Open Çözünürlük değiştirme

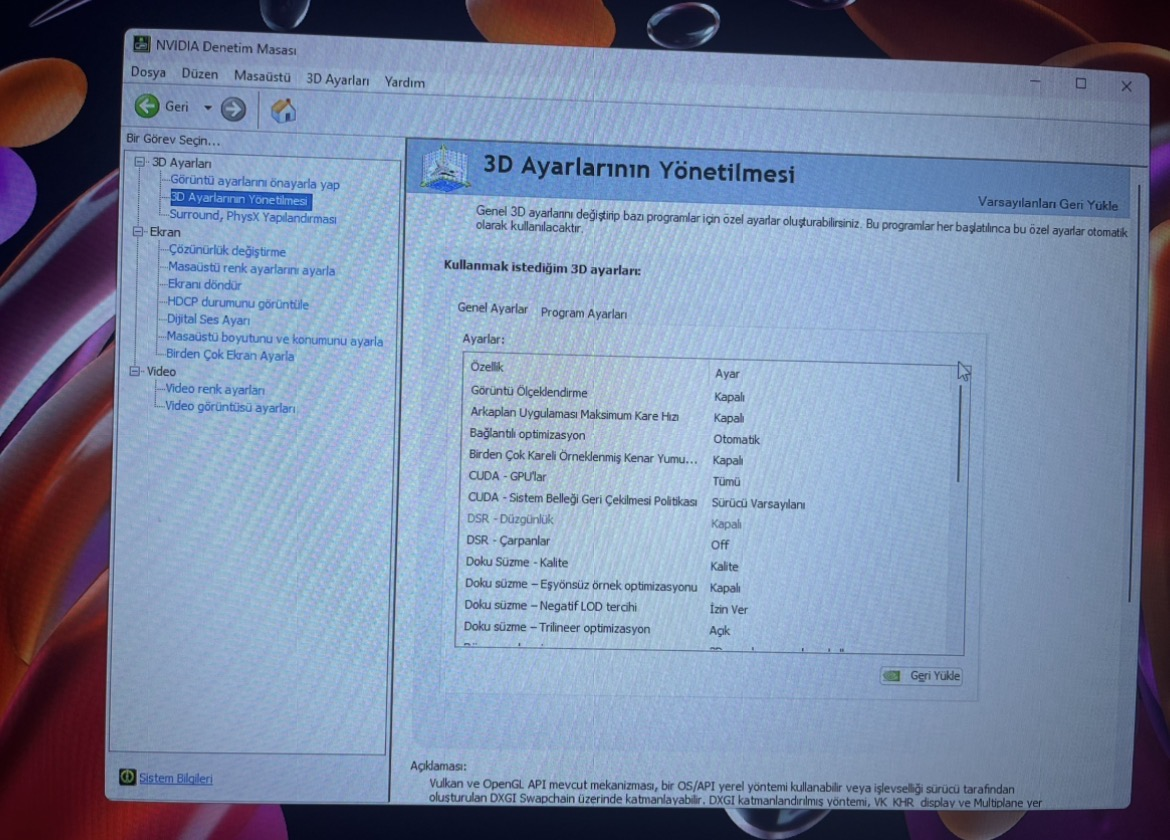click(x=227, y=251)
